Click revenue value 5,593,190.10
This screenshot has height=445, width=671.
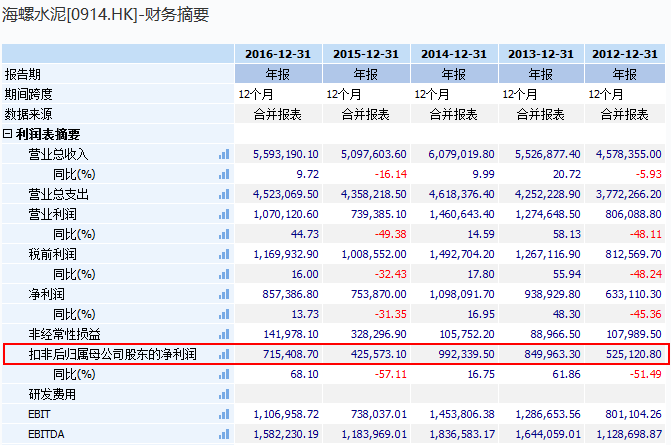click(285, 154)
